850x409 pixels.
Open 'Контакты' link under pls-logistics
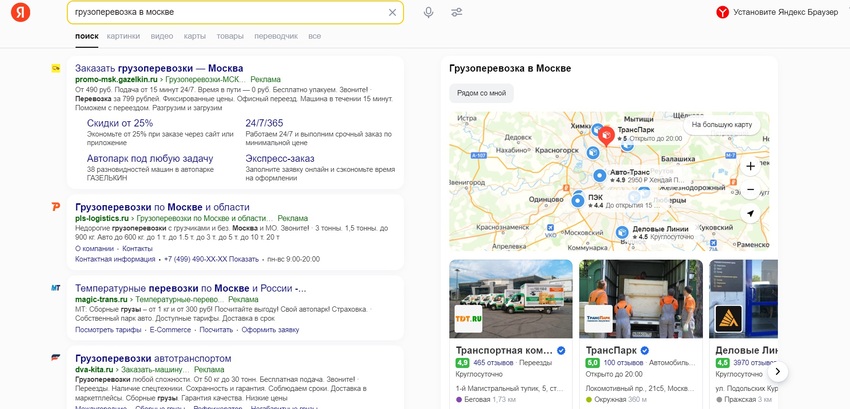(x=138, y=248)
